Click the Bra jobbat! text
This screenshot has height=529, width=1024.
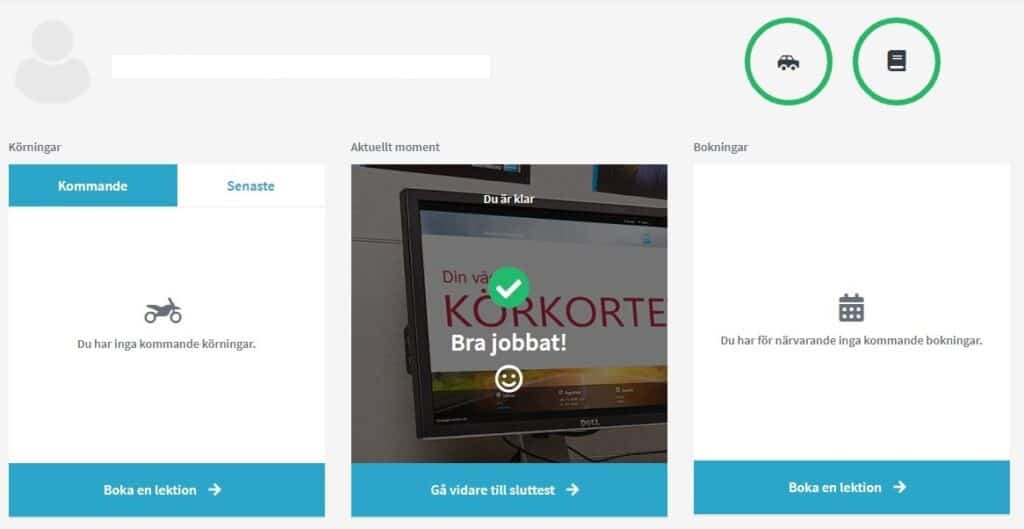[x=509, y=343]
